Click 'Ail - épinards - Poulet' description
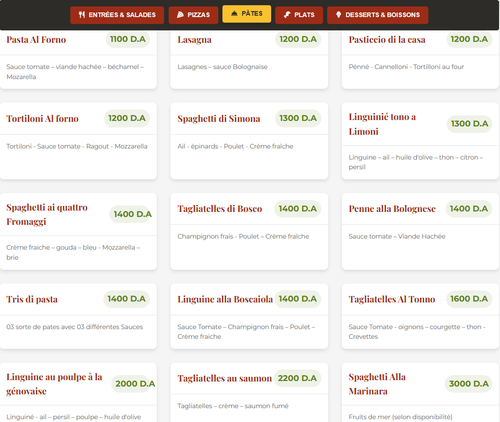500x422 pixels. [235, 146]
